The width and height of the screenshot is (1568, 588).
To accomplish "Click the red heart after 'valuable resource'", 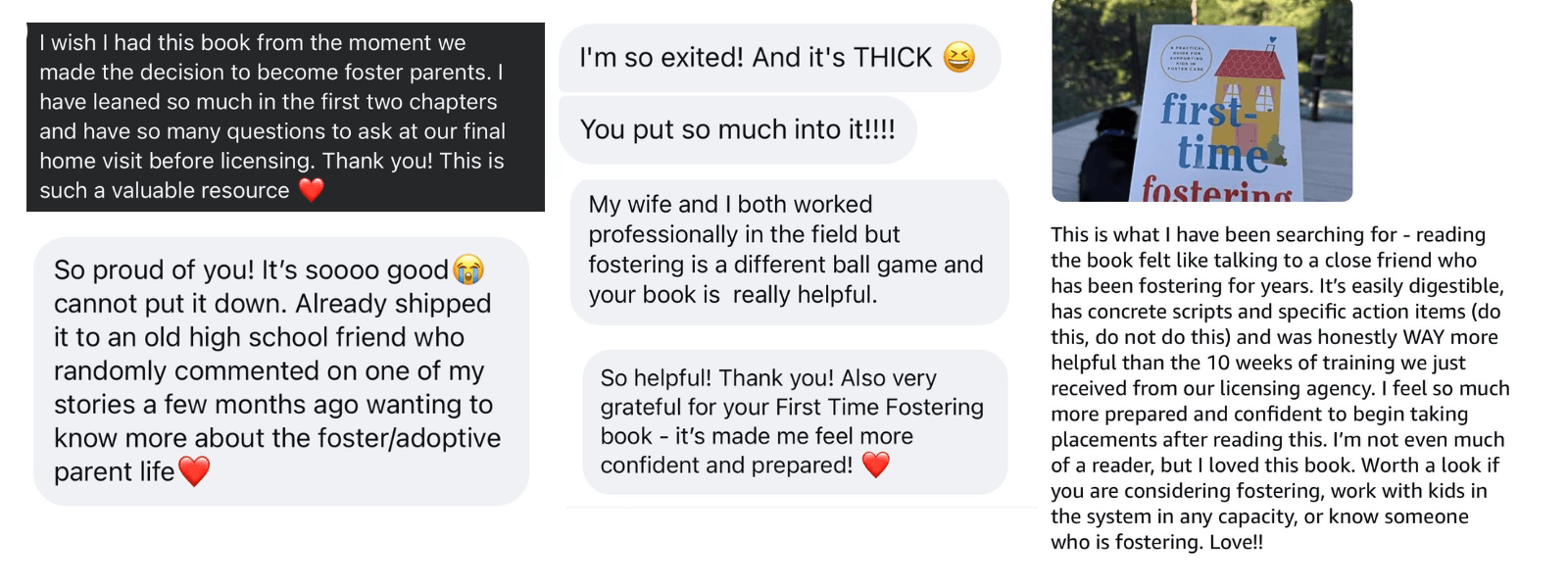I will point(311,189).
